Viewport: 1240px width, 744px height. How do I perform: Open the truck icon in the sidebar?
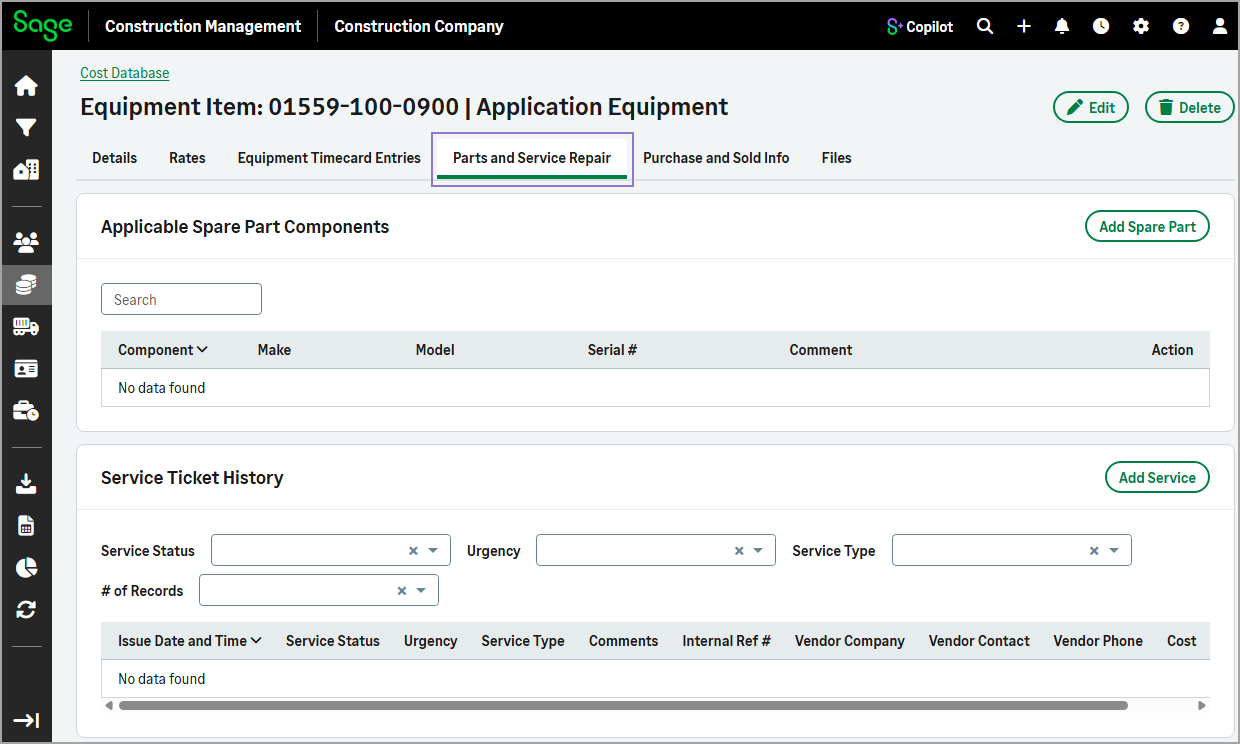tap(26, 327)
